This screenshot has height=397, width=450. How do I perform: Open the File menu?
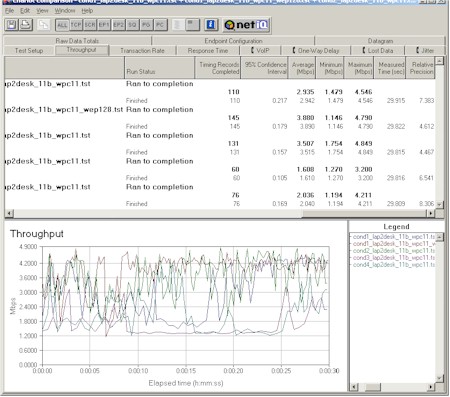point(9,11)
